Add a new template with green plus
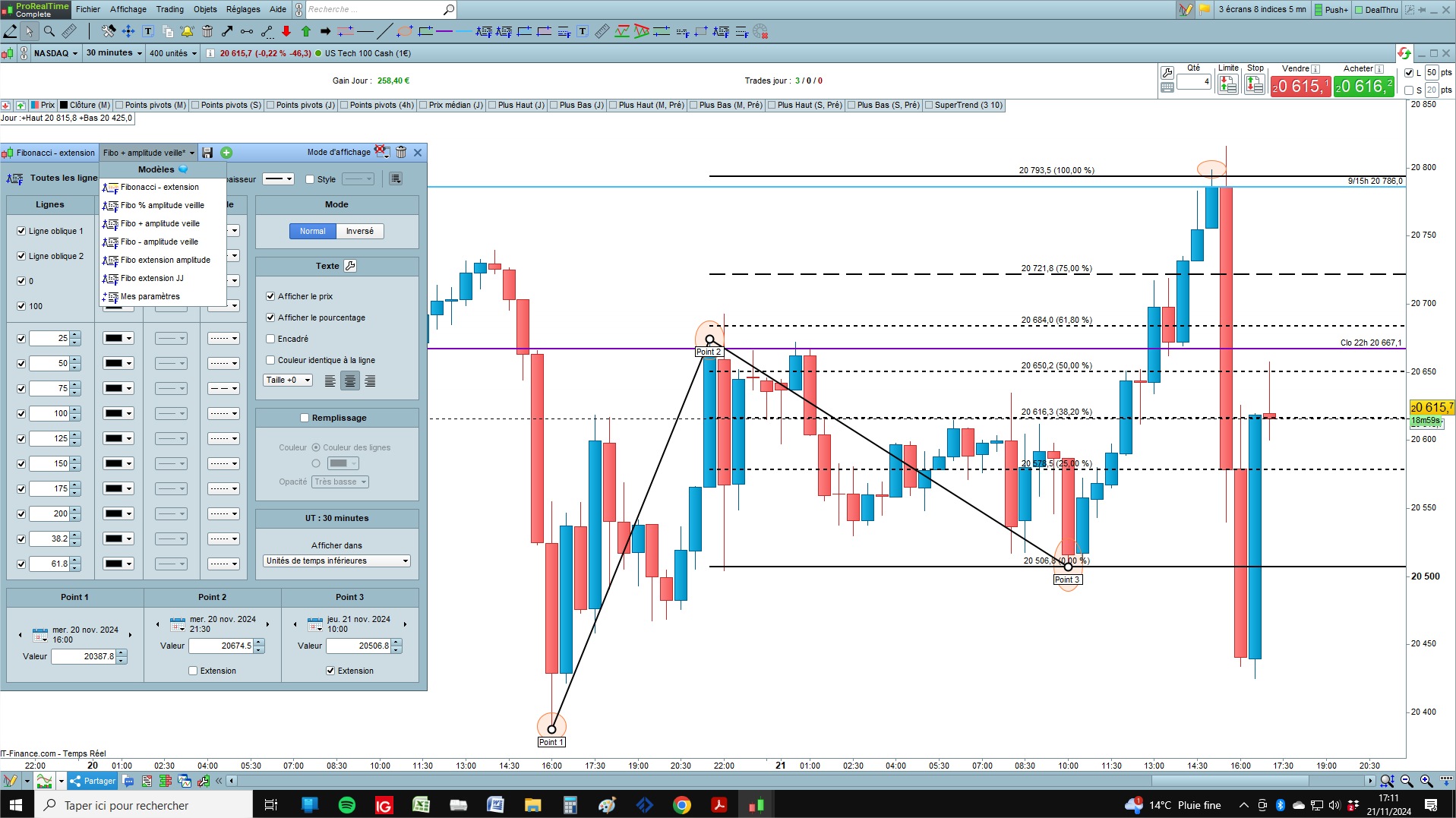The width and height of the screenshot is (1456, 818). coord(226,153)
